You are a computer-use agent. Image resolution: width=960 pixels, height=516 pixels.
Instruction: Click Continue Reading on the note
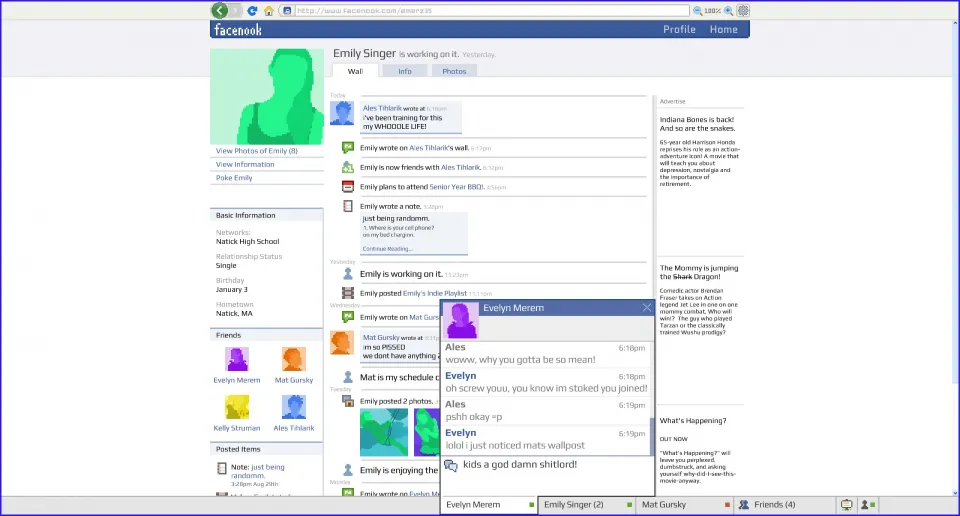388,249
